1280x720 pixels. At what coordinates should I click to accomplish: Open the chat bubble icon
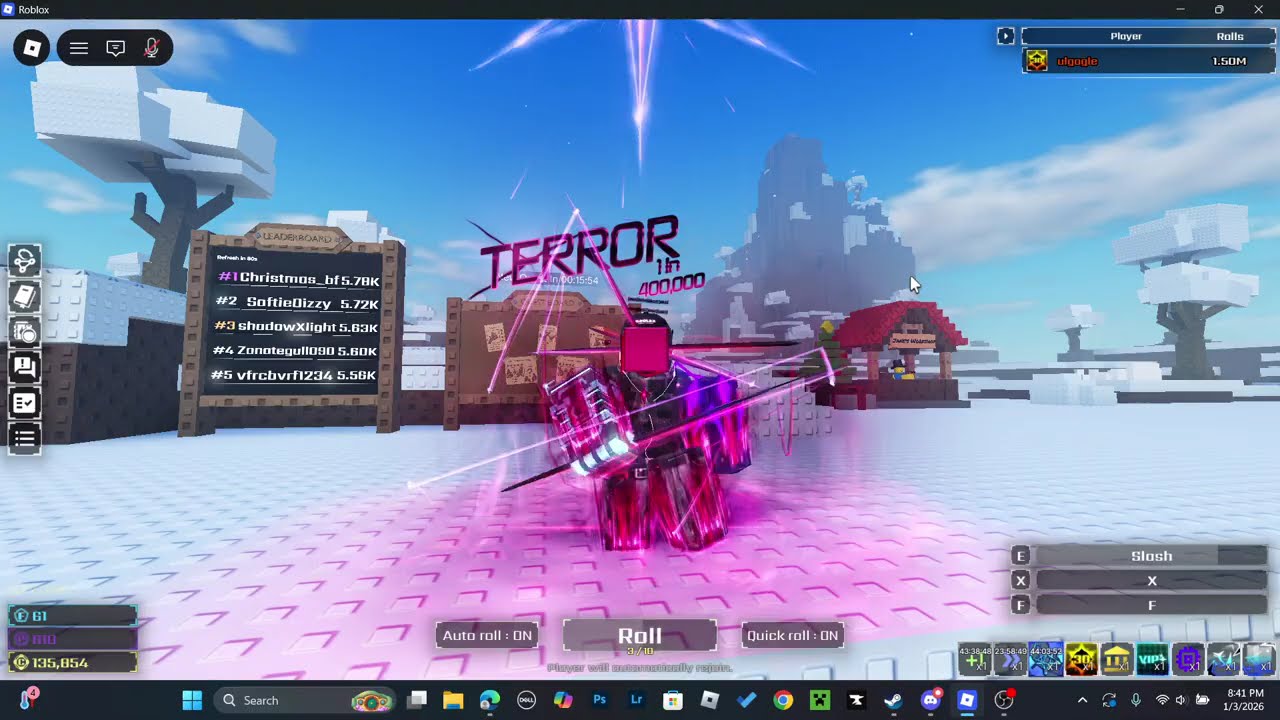click(x=115, y=48)
